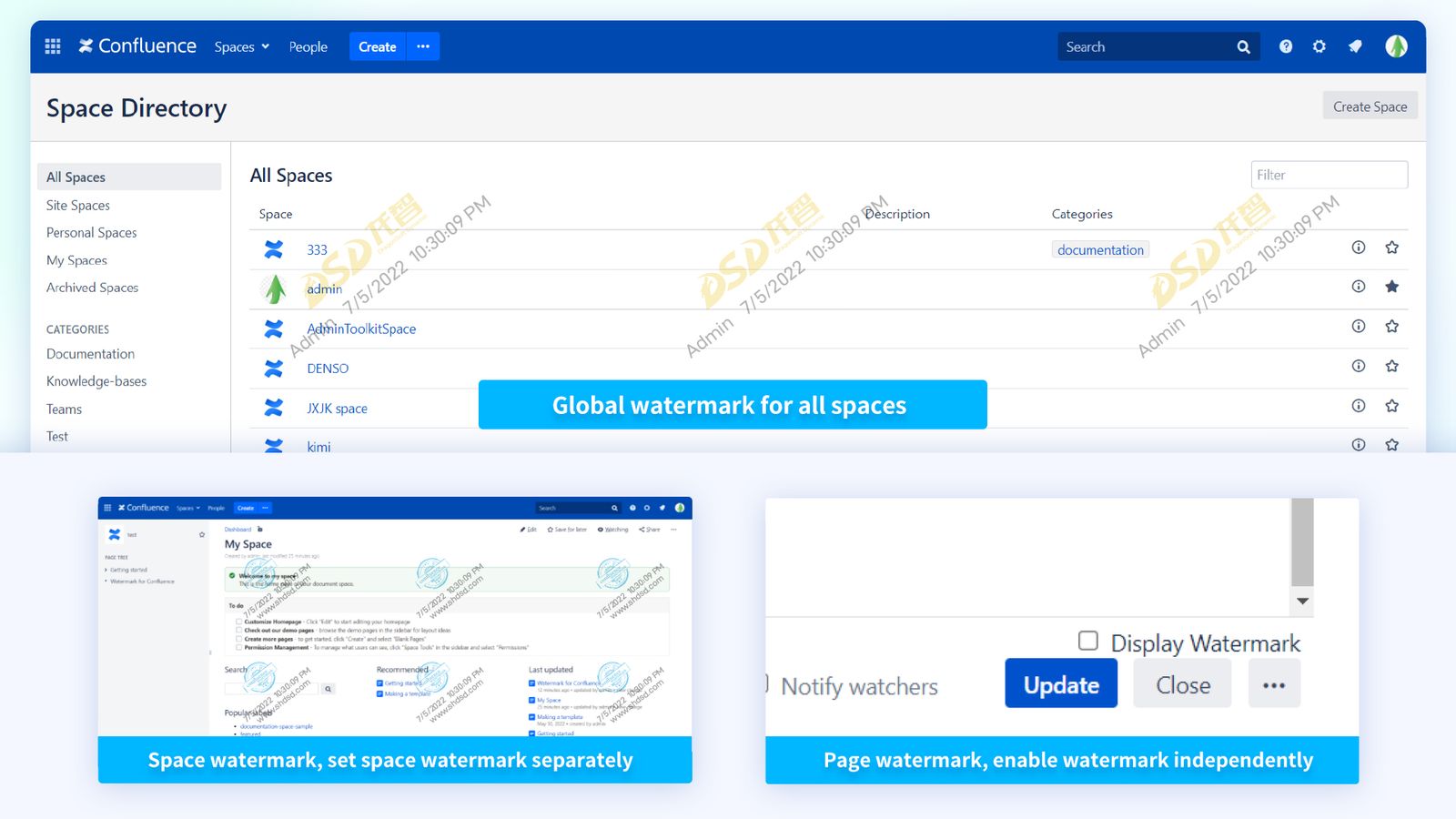
Task: Favorite the kimi space star
Action: click(x=1391, y=445)
